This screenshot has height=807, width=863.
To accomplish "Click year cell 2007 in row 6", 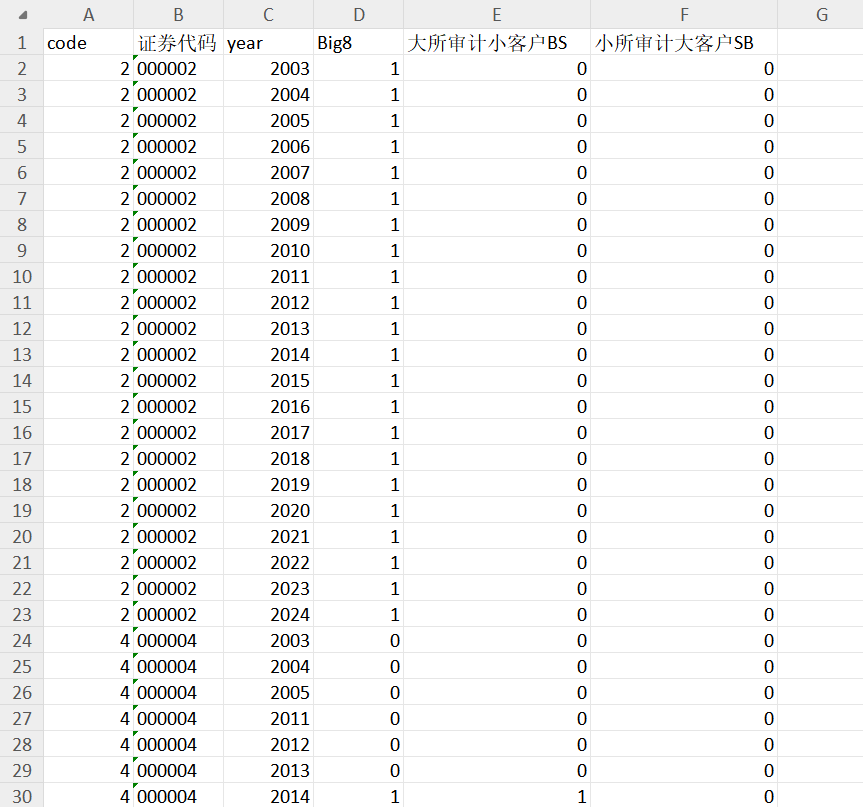I will [269, 172].
